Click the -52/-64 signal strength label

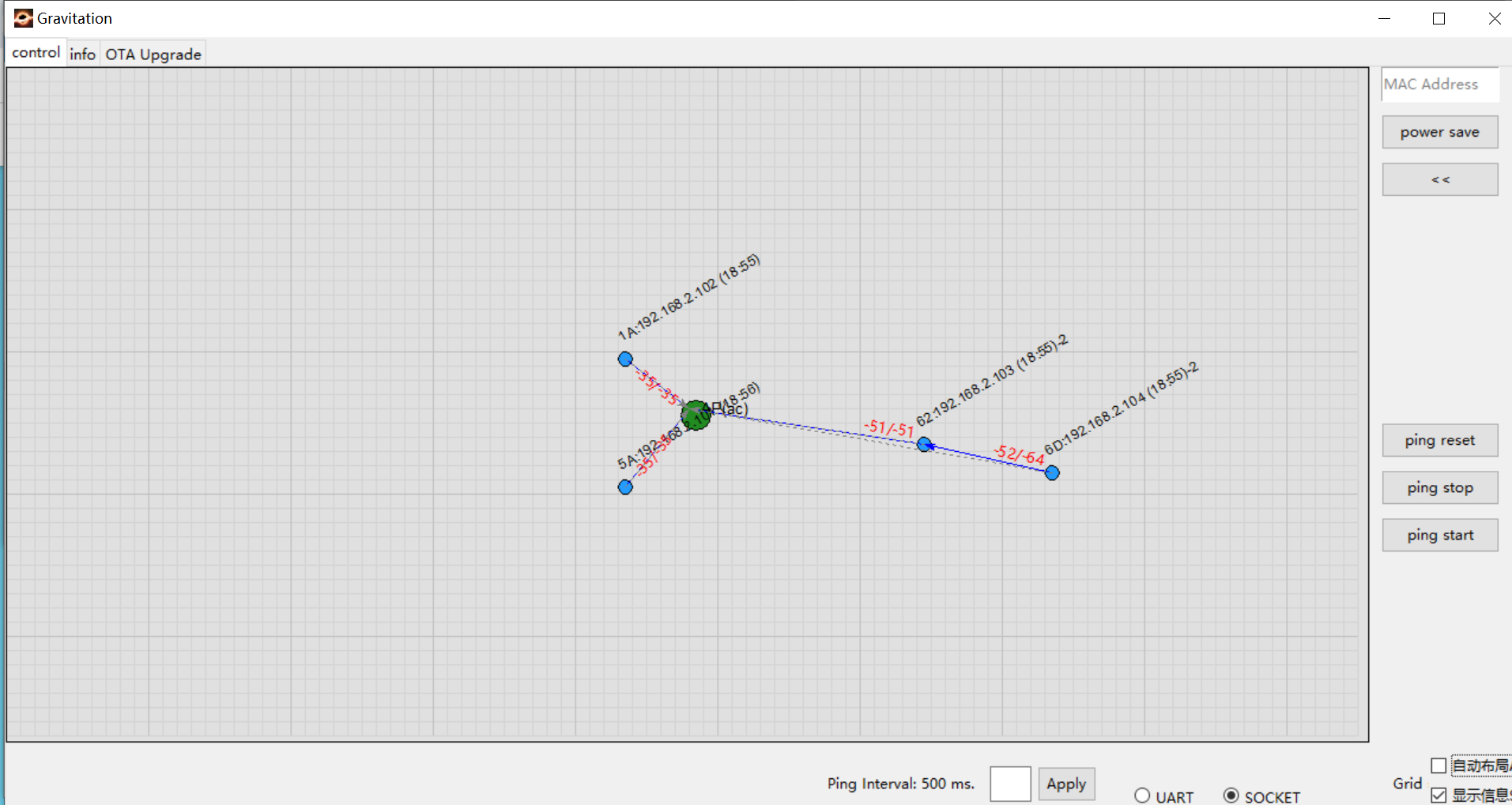coord(1019,454)
